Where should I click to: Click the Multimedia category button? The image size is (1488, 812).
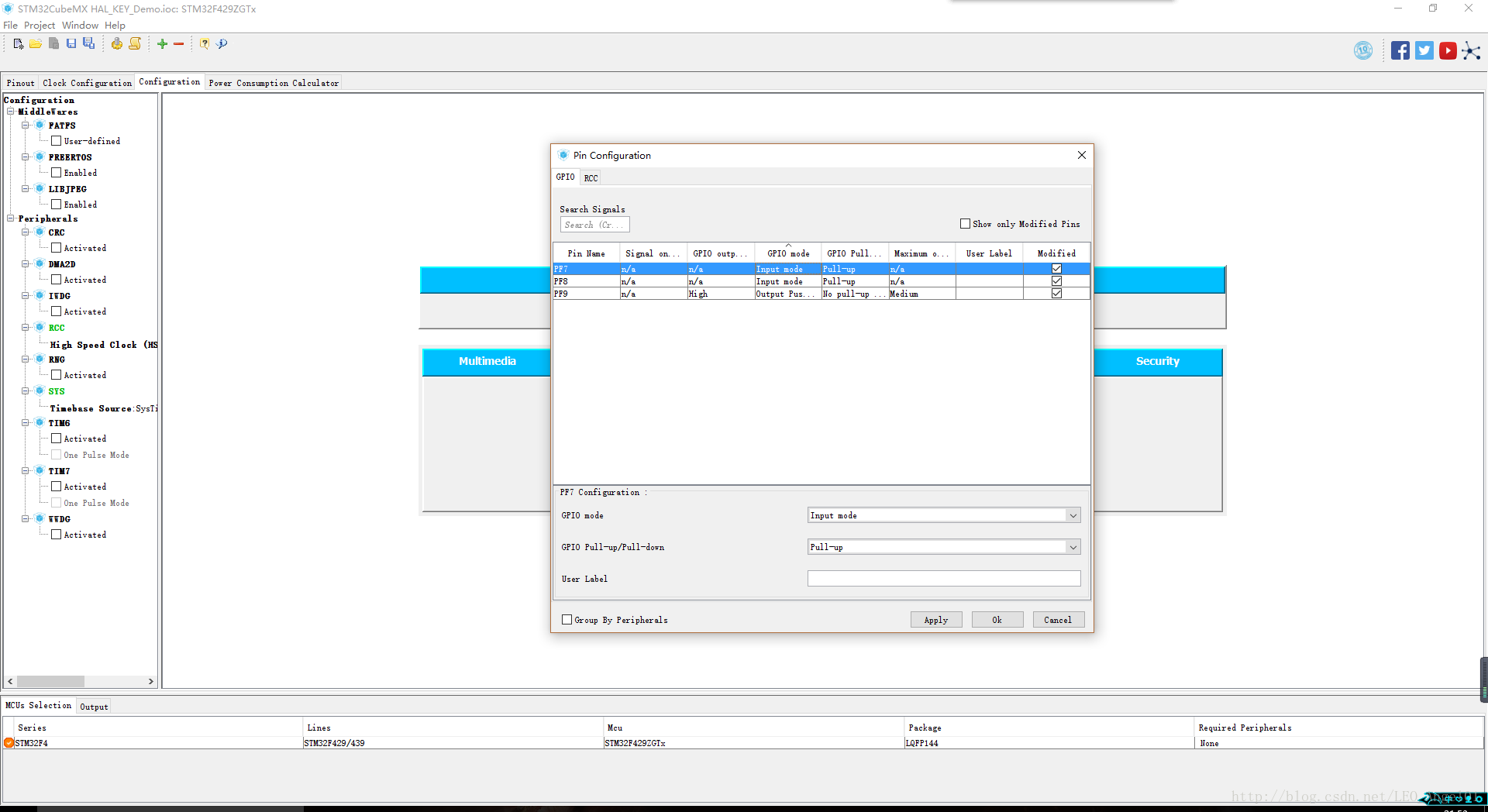[x=487, y=362]
